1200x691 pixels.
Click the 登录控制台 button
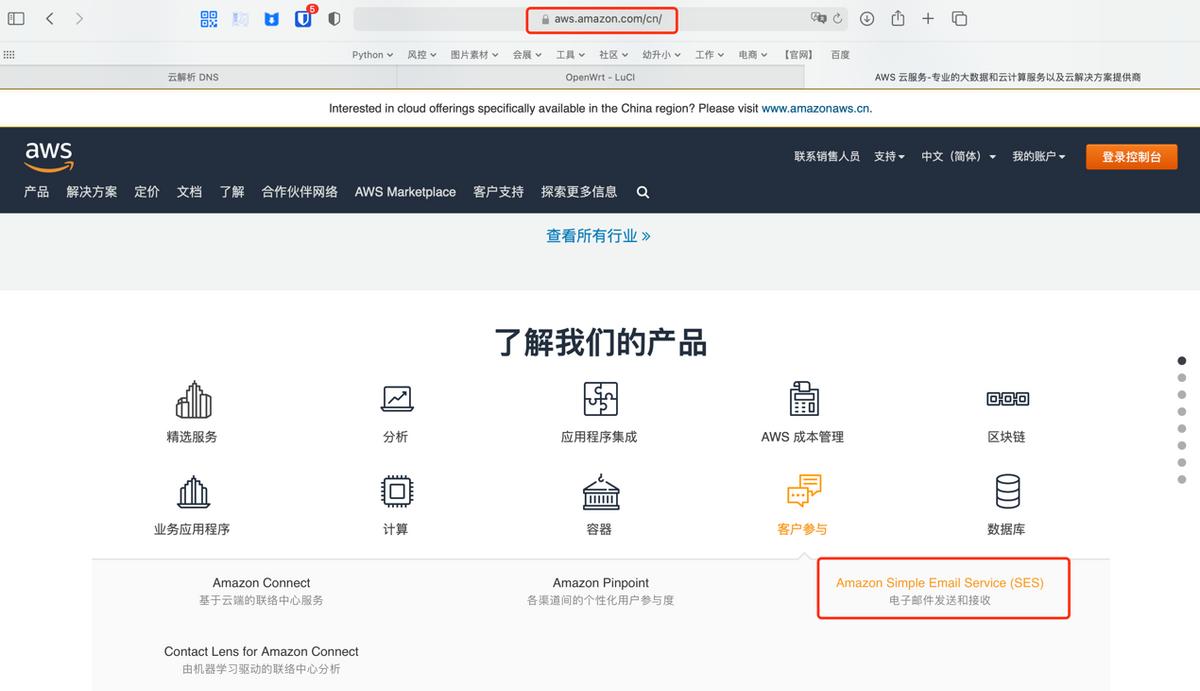(1131, 157)
